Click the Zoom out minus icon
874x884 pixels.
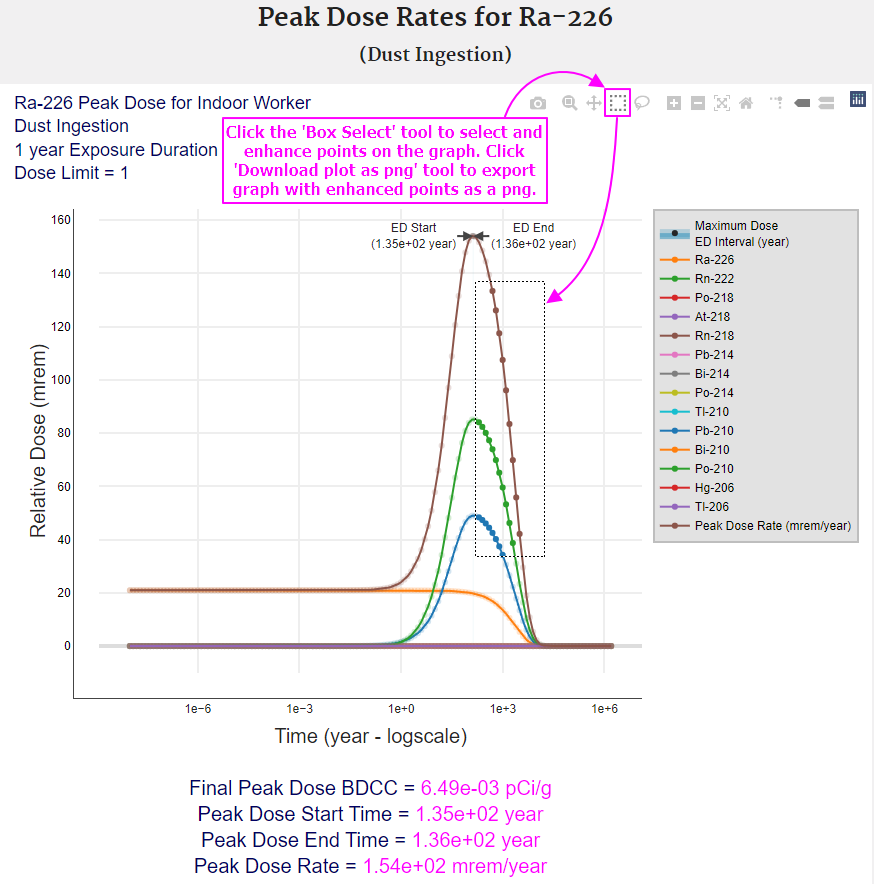pos(698,103)
